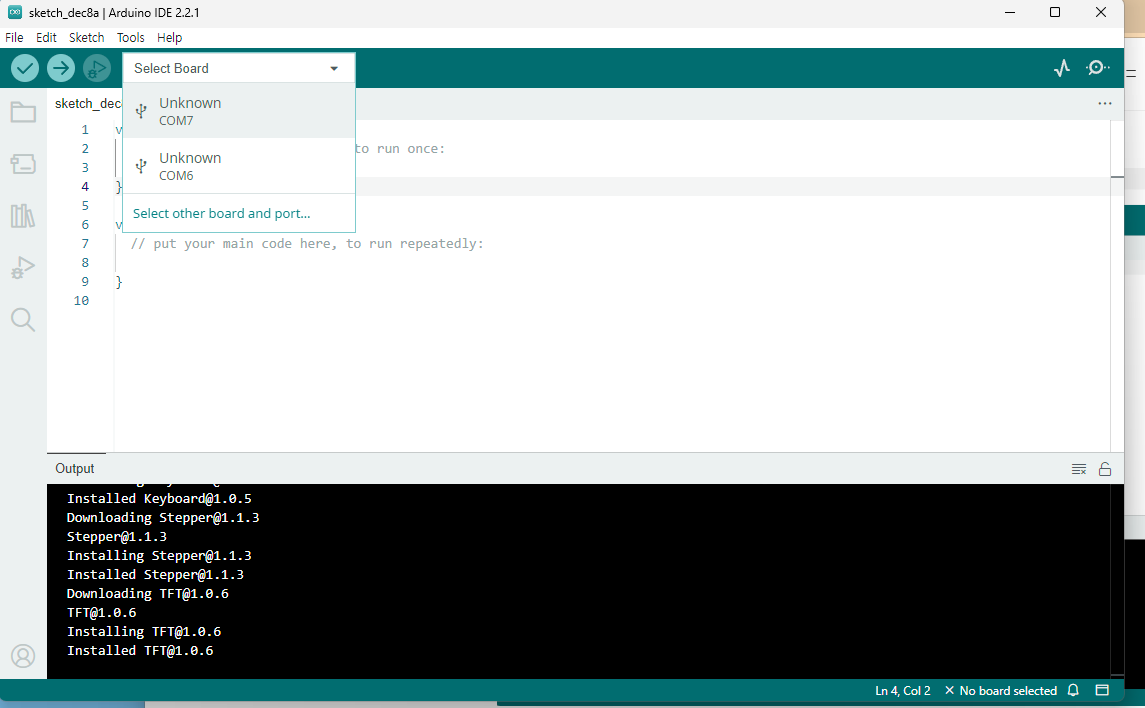
Task: Open the Sketchbook folder panel
Action: coord(23,112)
